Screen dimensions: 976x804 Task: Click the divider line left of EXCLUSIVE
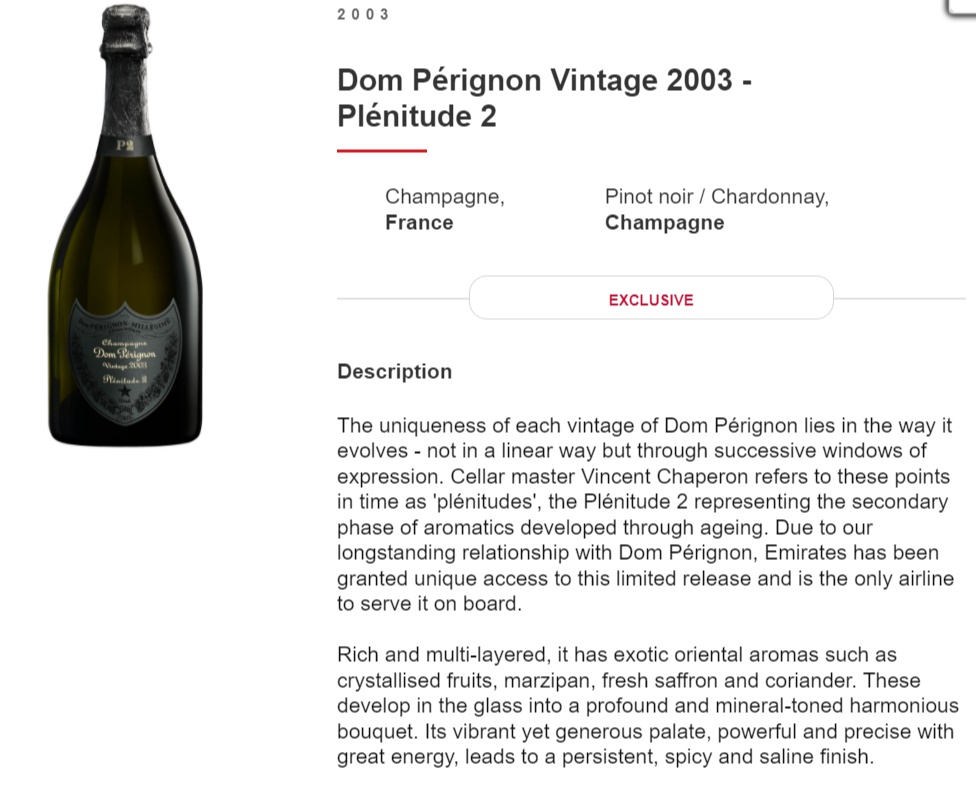[x=402, y=299]
